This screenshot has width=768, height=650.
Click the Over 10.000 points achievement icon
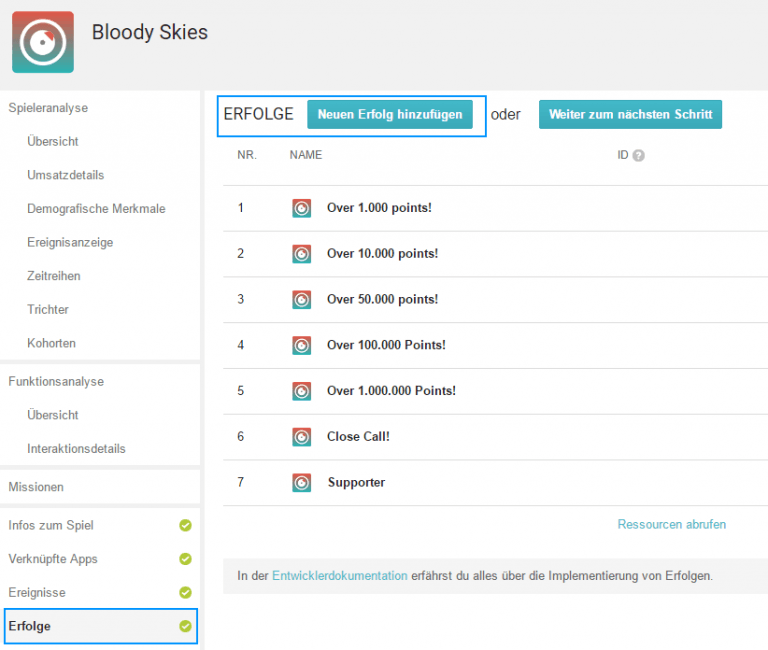302,254
